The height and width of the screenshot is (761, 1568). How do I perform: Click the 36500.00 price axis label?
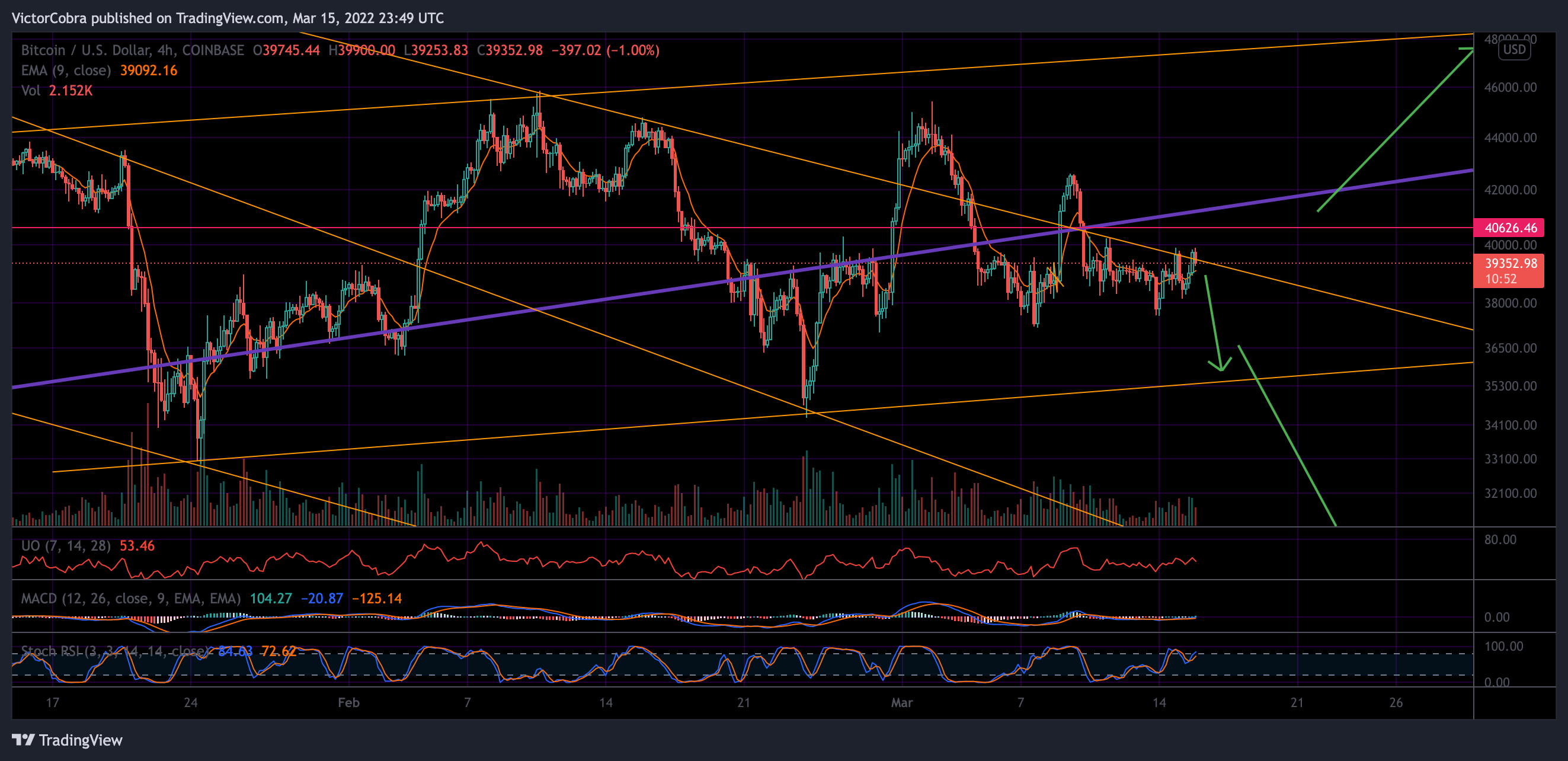coord(1510,348)
